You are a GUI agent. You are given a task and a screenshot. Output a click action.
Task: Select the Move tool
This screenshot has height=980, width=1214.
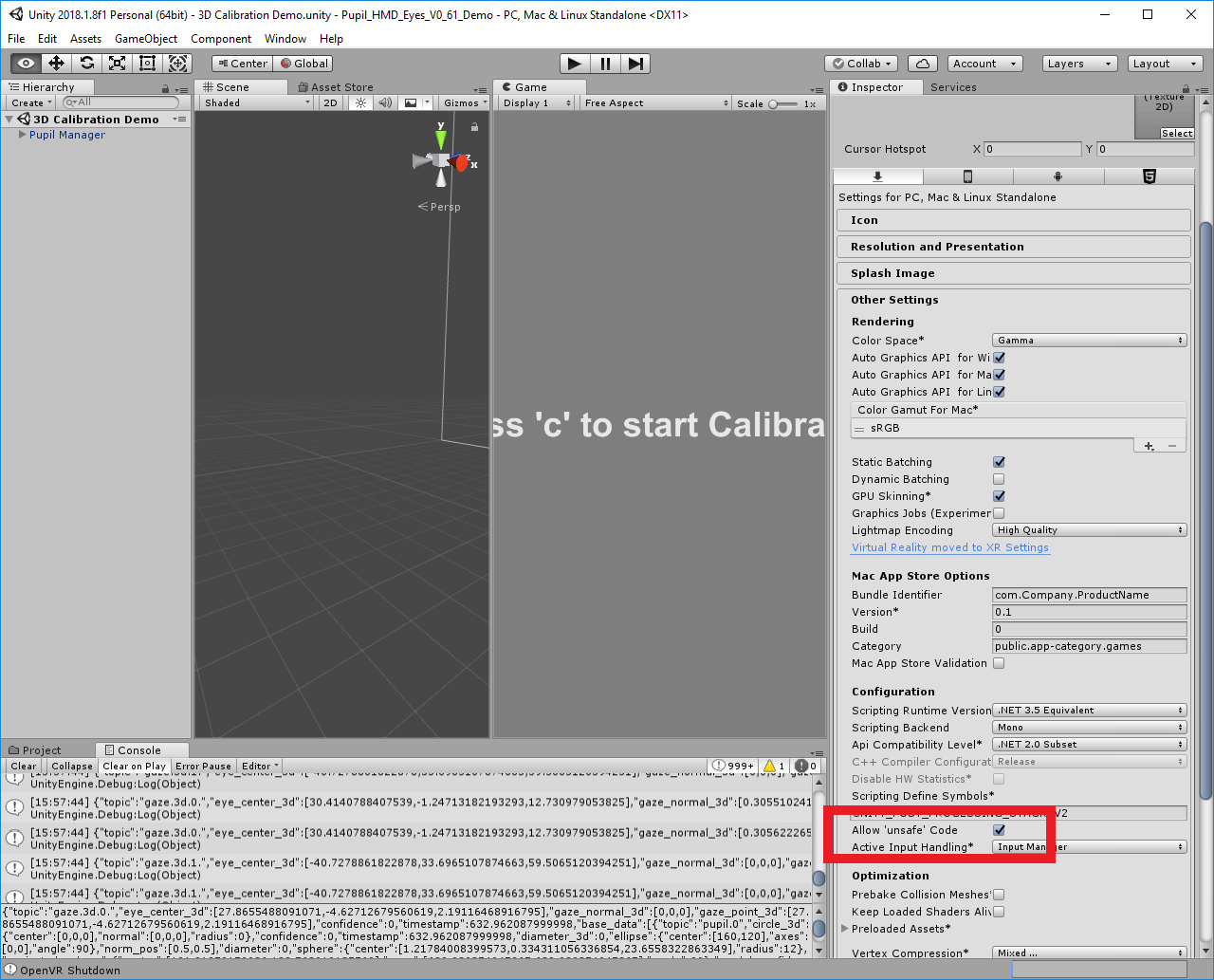click(x=56, y=64)
